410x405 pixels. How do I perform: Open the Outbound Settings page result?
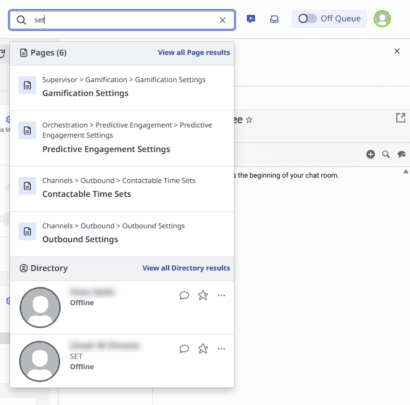pyautogui.click(x=122, y=234)
